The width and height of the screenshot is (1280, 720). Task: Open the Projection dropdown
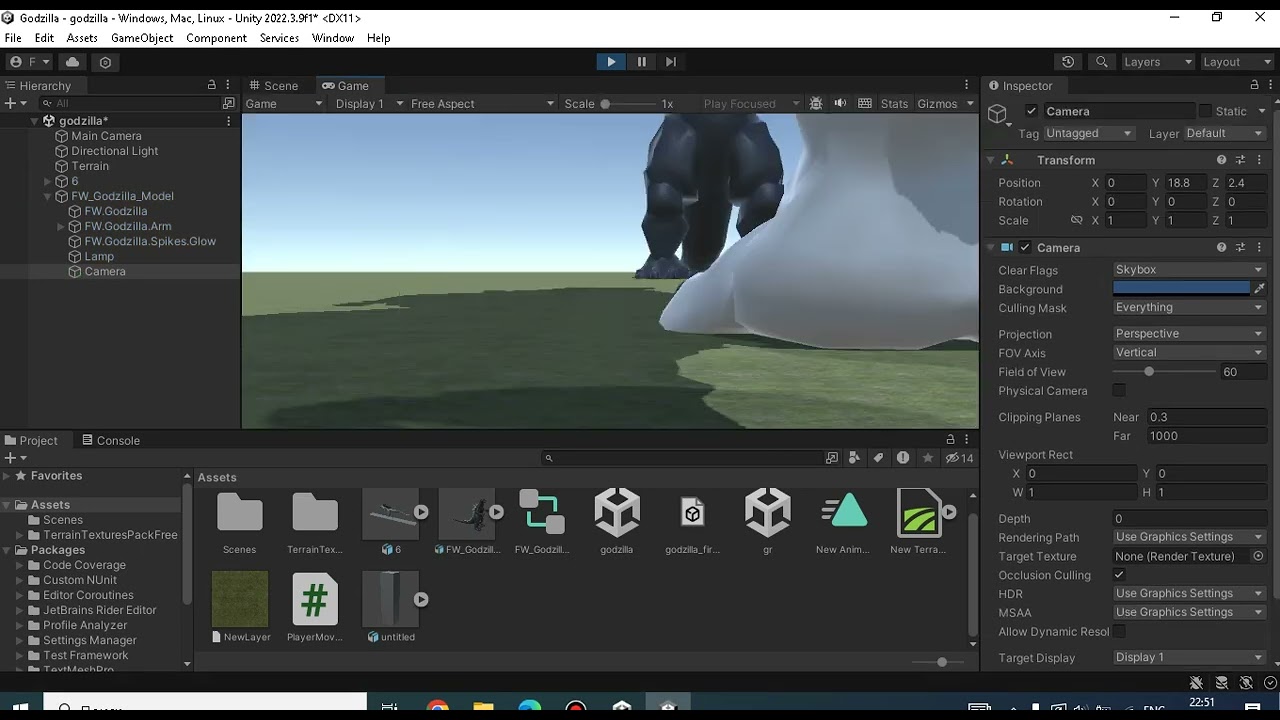coord(1189,334)
